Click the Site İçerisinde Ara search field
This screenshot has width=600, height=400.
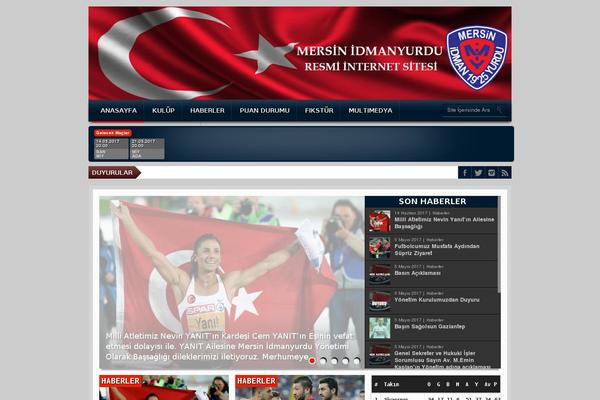tap(469, 110)
